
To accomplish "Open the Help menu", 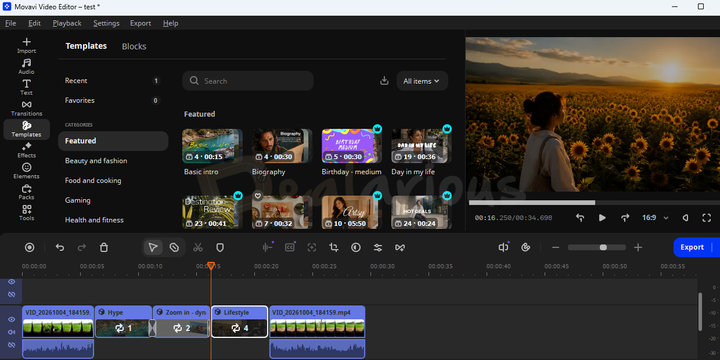I will click(170, 23).
